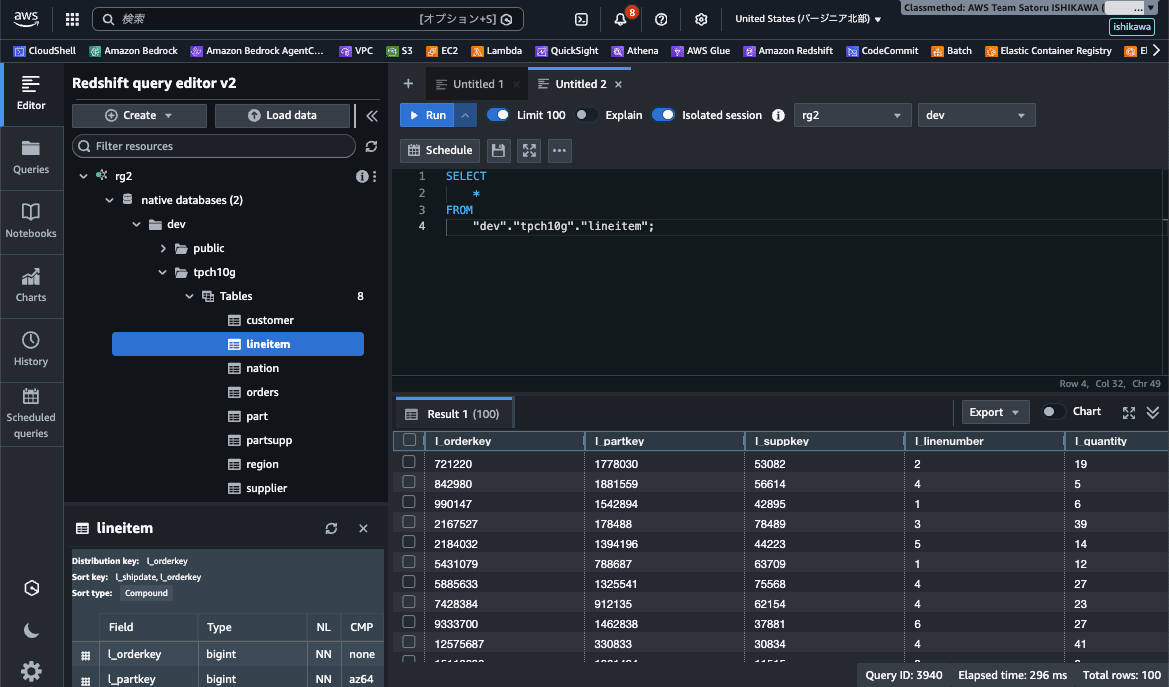1169x687 pixels.
Task: Open AWS console settings gear
Action: (x=701, y=19)
